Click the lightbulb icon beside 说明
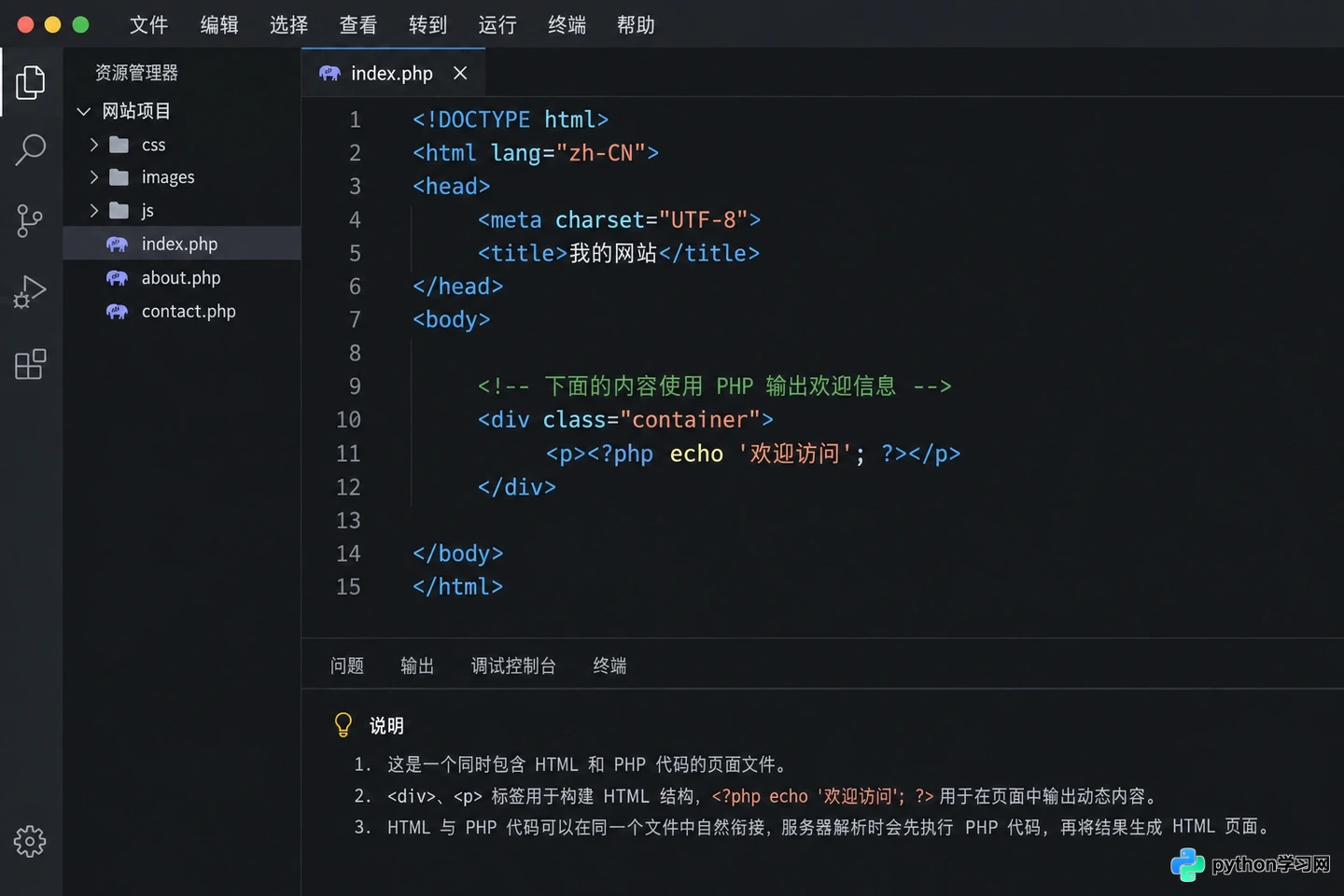 [343, 725]
